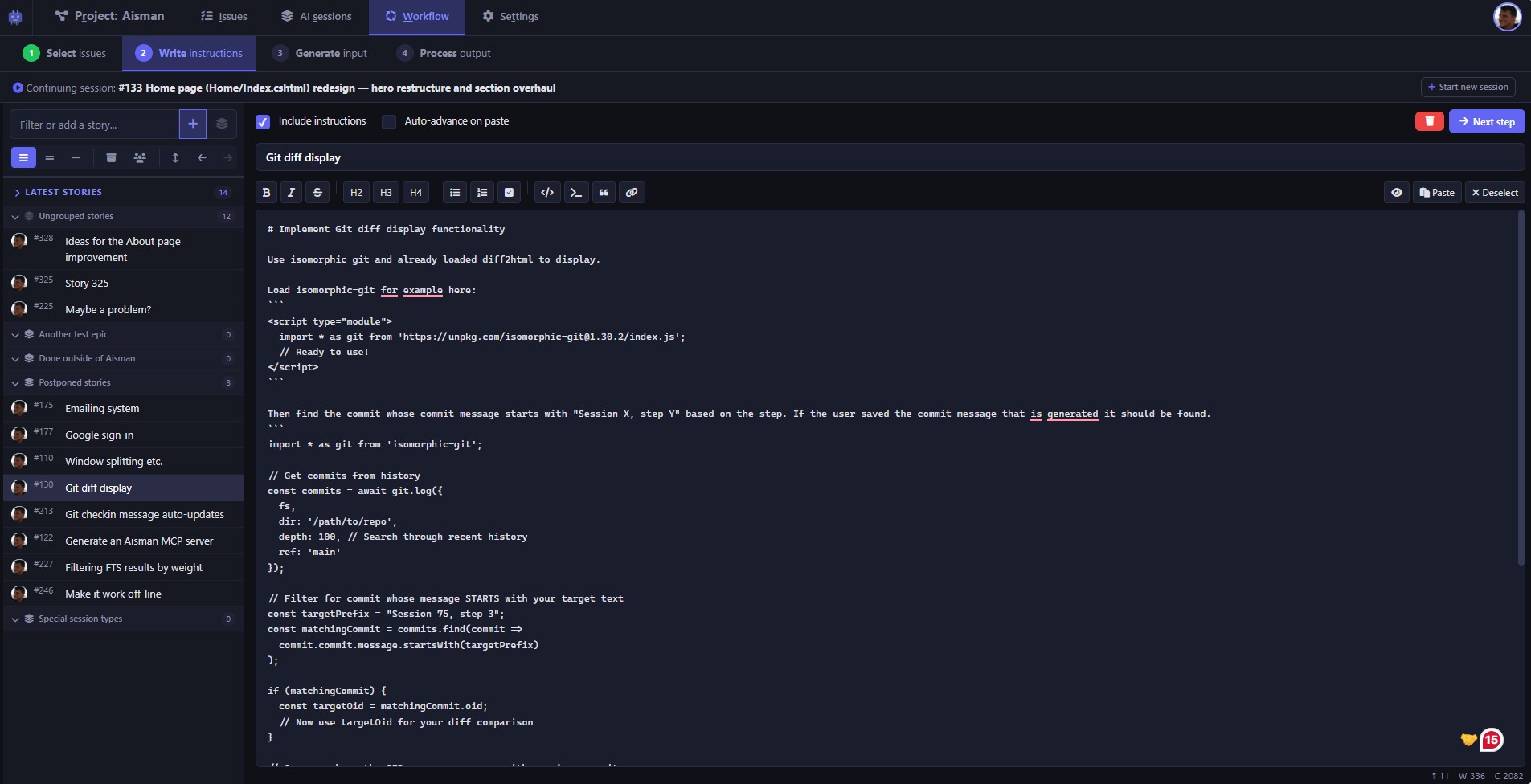Select story Filtering FTS results by weight
1531x784 pixels.
[124, 568]
